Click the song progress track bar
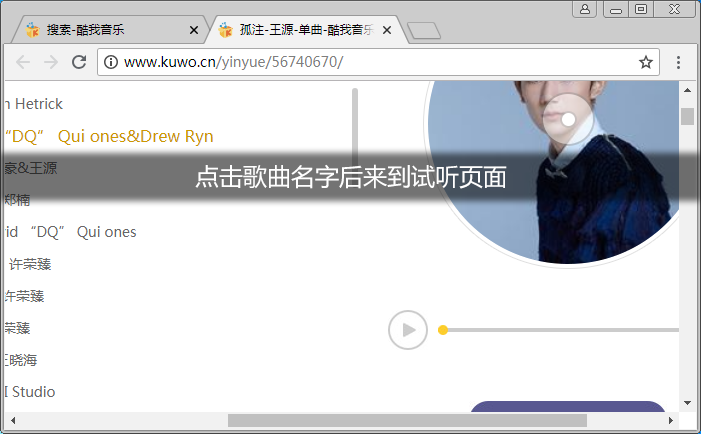 click(561, 330)
